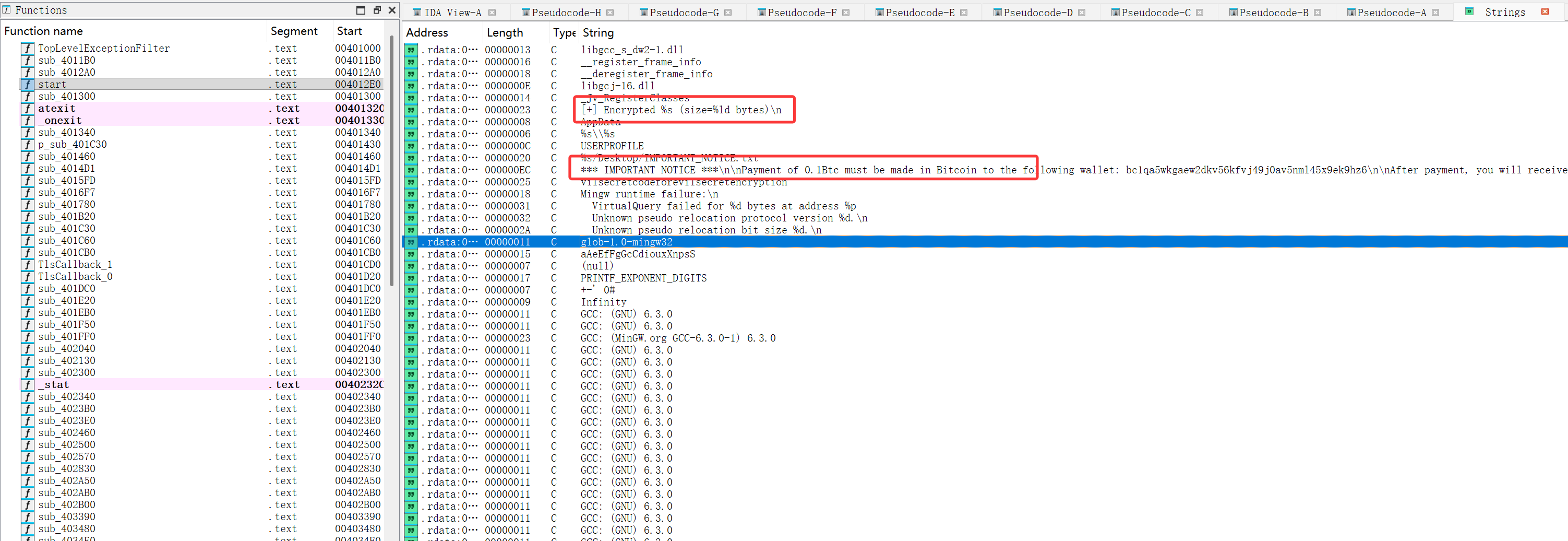The height and width of the screenshot is (541, 1568).
Task: Click the Functions list vertical scrollbar
Action: tap(391, 160)
